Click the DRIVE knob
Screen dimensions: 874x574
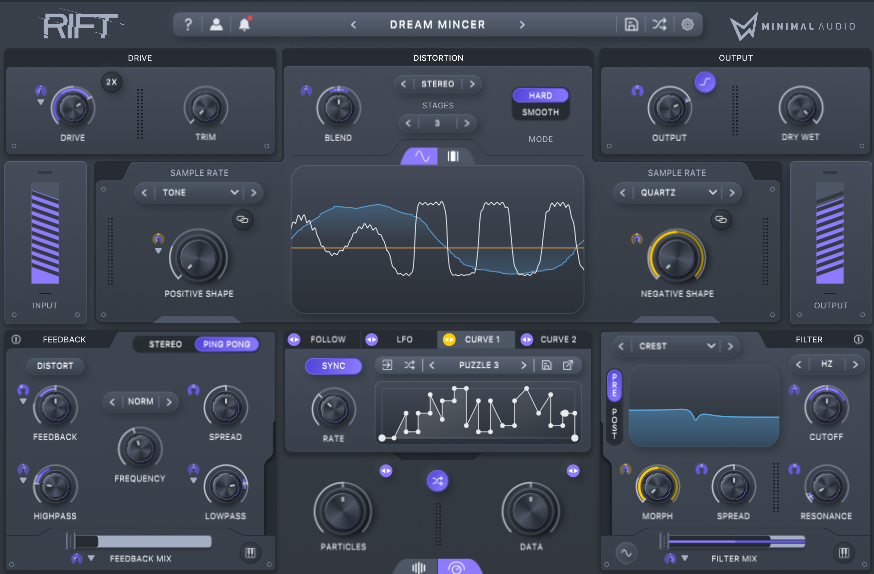[73, 108]
